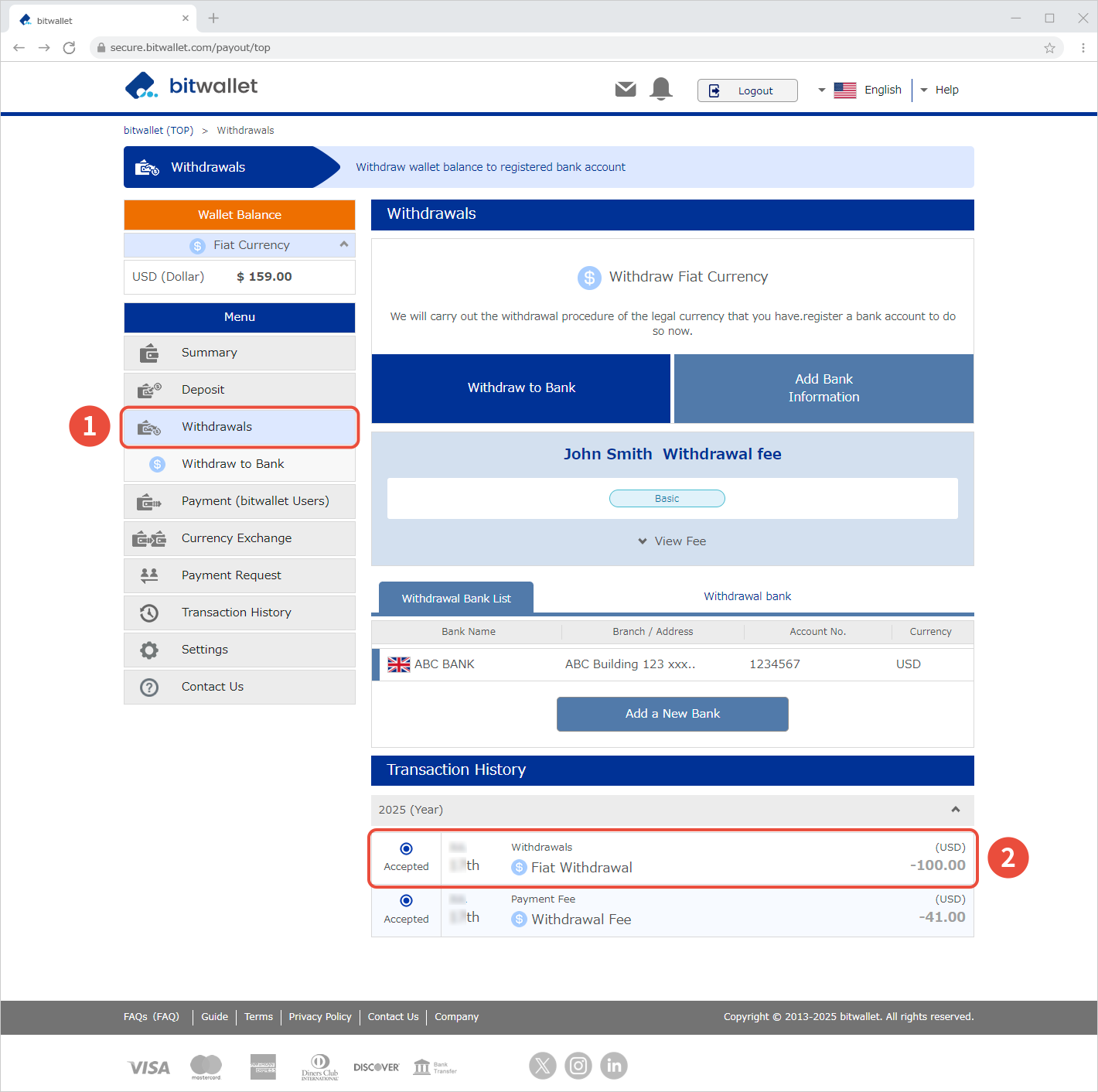
Task: Bookmark this page with the star icon
Action: click(1049, 48)
